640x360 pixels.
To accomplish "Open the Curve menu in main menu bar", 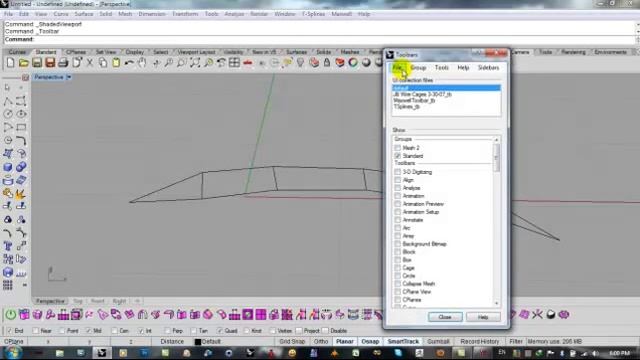I will tap(61, 14).
